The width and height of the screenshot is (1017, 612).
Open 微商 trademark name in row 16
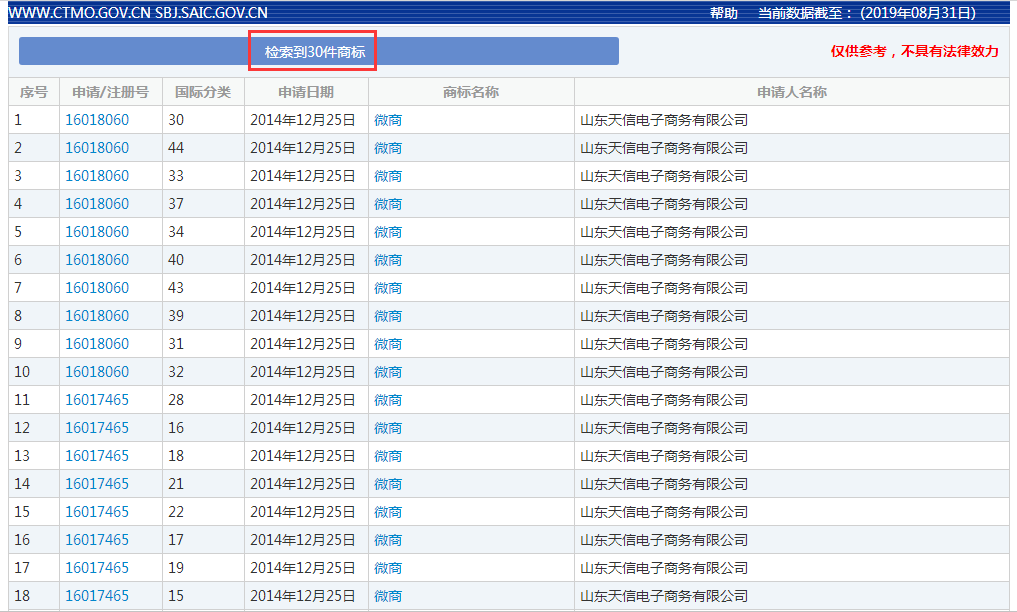click(388, 539)
